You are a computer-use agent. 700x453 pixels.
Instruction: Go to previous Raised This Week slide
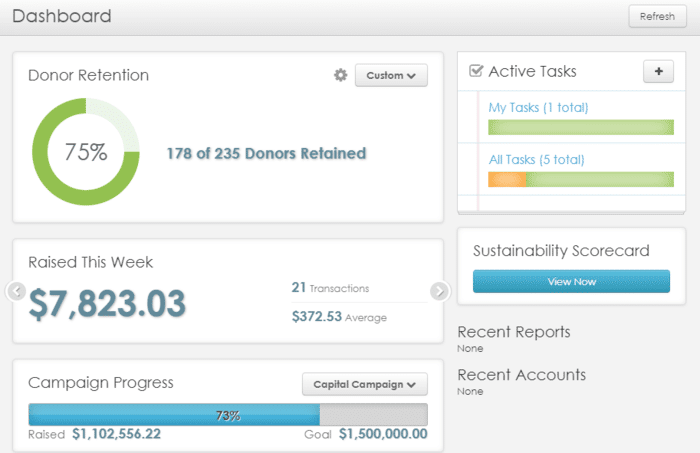pos(17,291)
